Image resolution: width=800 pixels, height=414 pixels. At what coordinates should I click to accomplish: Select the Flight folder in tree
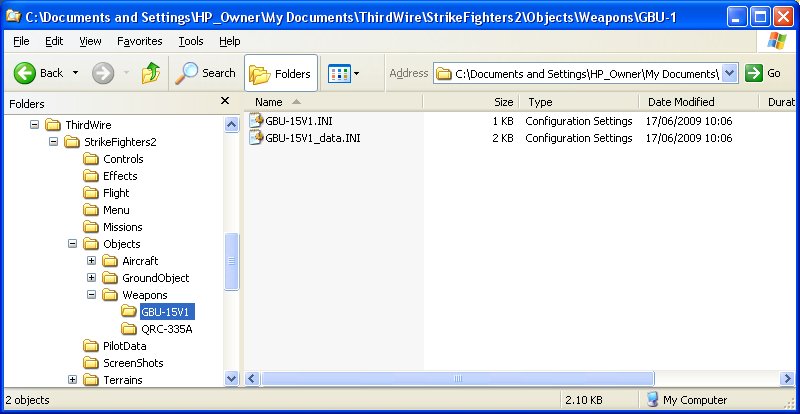coord(106,193)
